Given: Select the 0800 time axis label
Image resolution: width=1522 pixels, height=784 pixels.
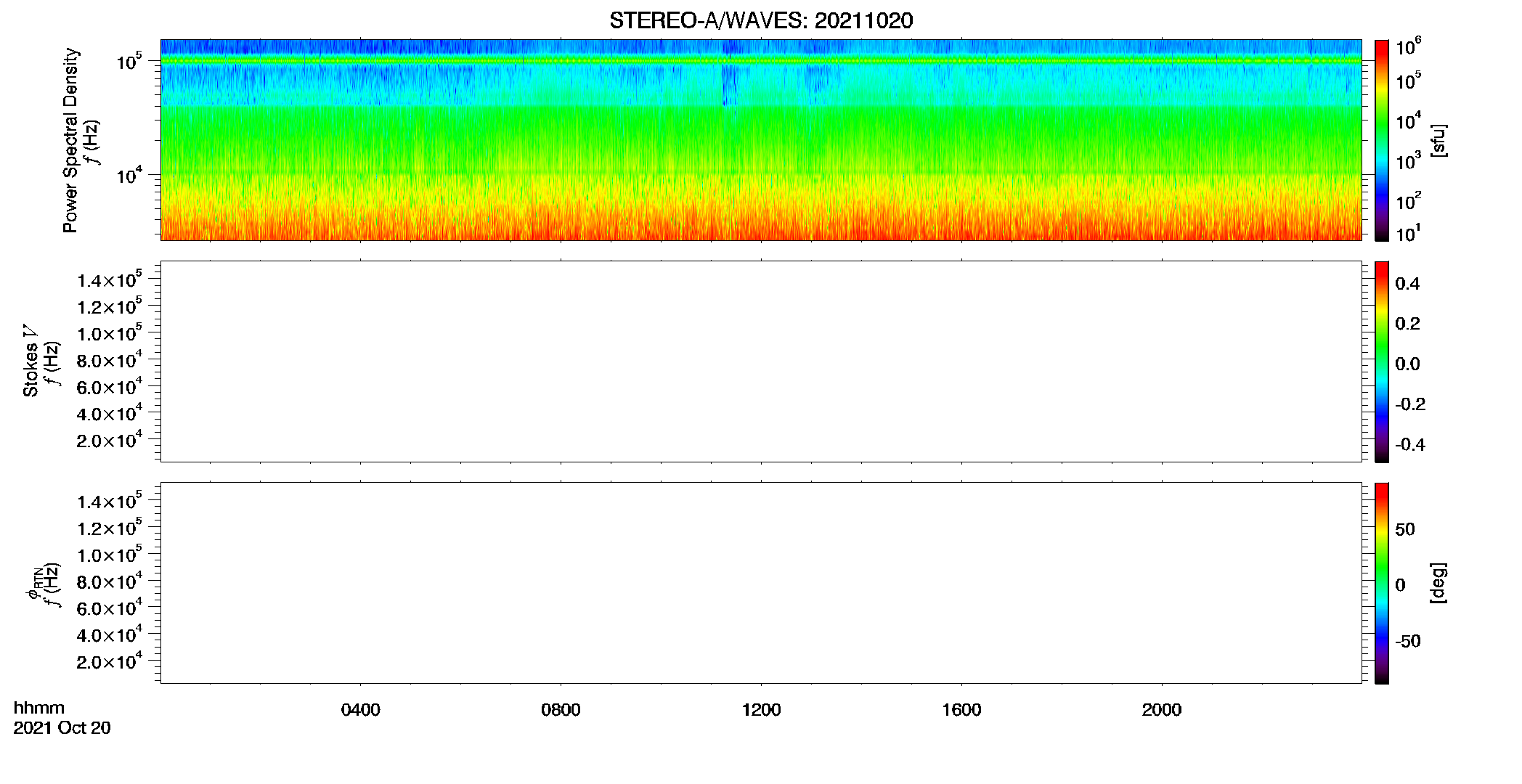Looking at the screenshot, I should [x=561, y=710].
